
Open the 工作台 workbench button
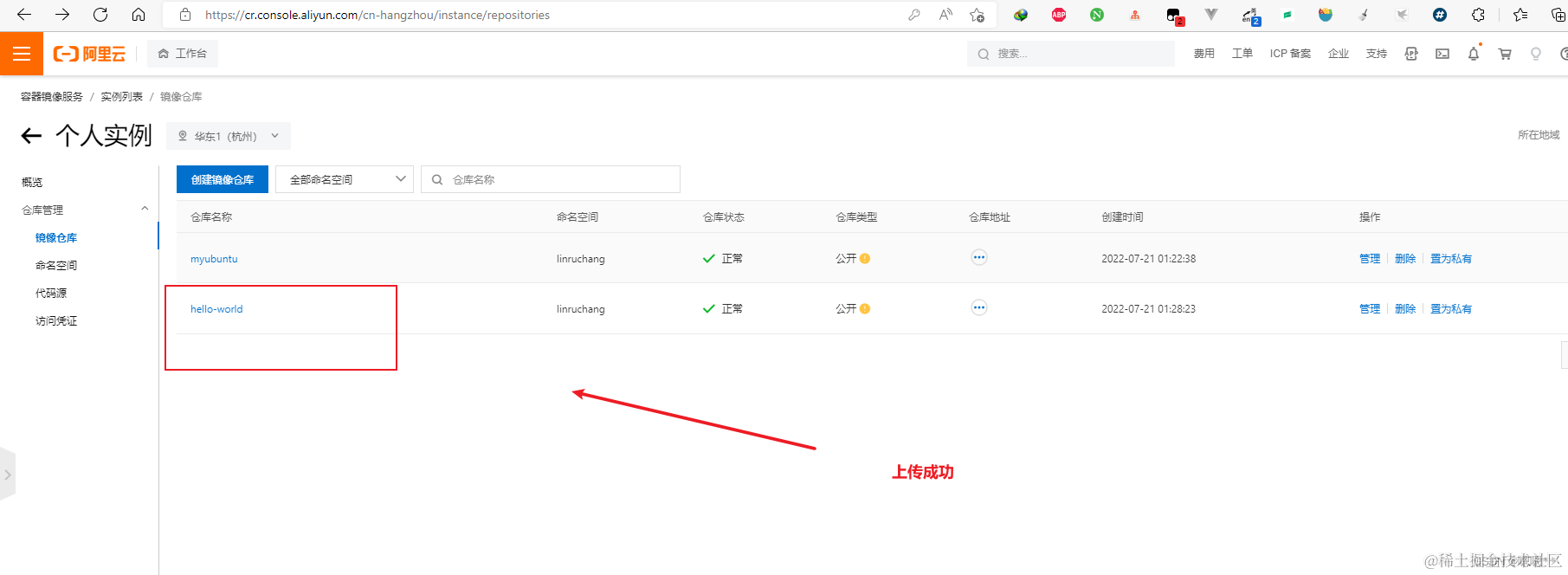183,54
